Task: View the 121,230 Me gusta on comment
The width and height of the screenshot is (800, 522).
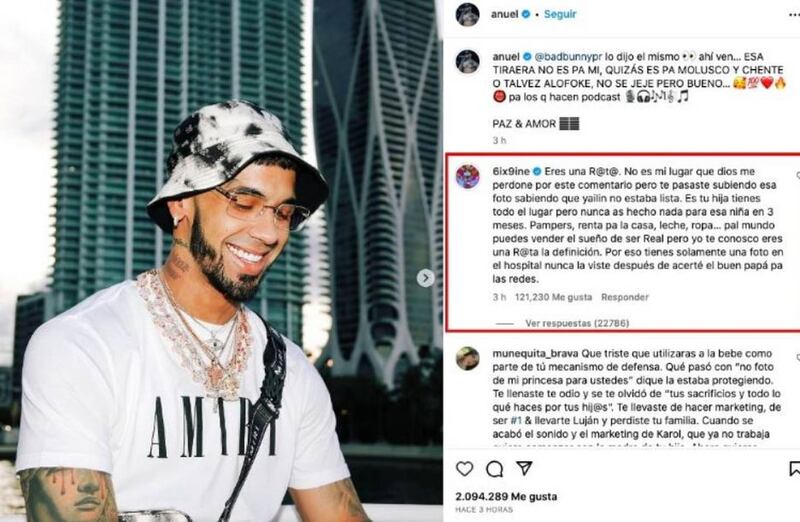Action: pos(554,297)
